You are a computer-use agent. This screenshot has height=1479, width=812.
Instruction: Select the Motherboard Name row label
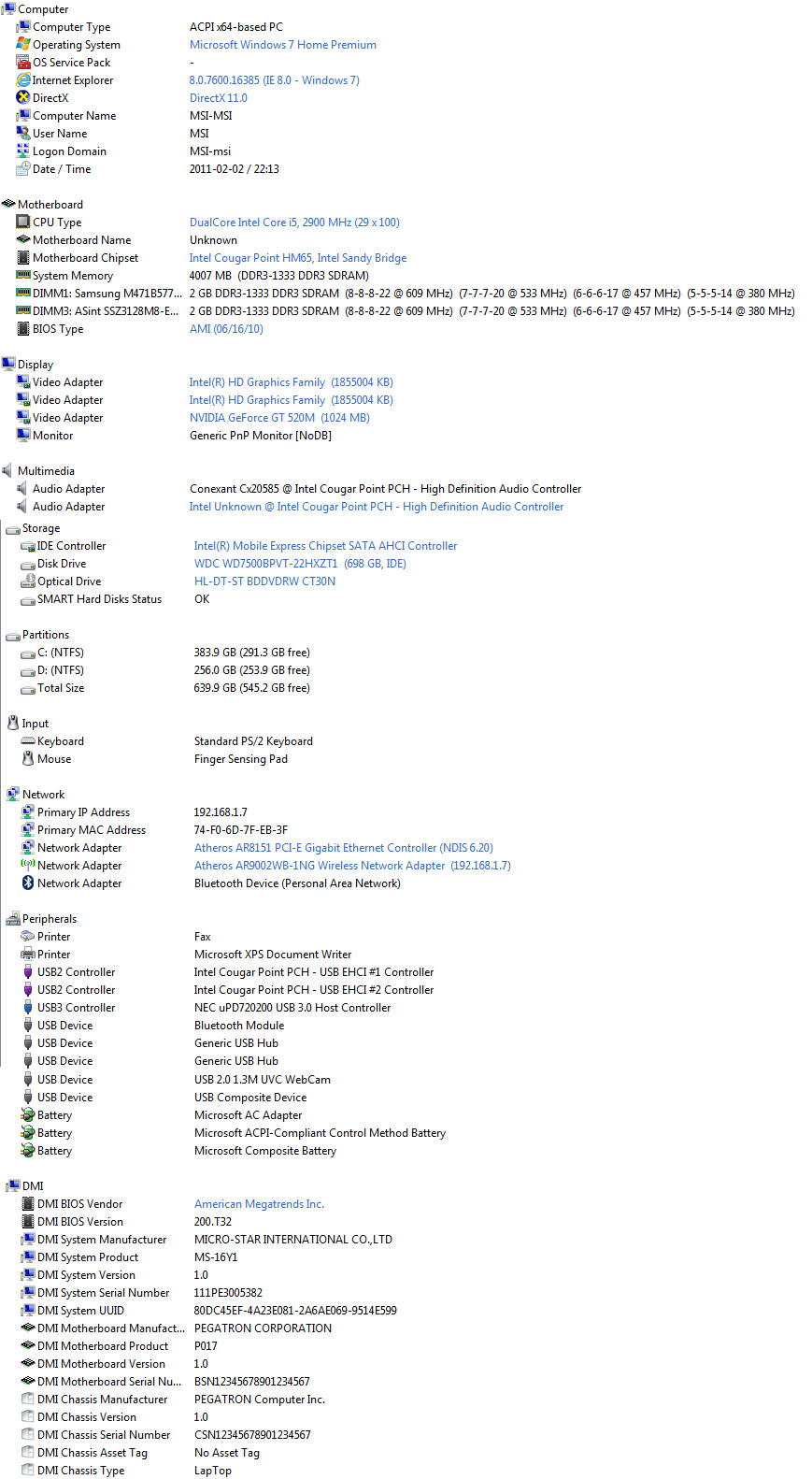click(82, 240)
